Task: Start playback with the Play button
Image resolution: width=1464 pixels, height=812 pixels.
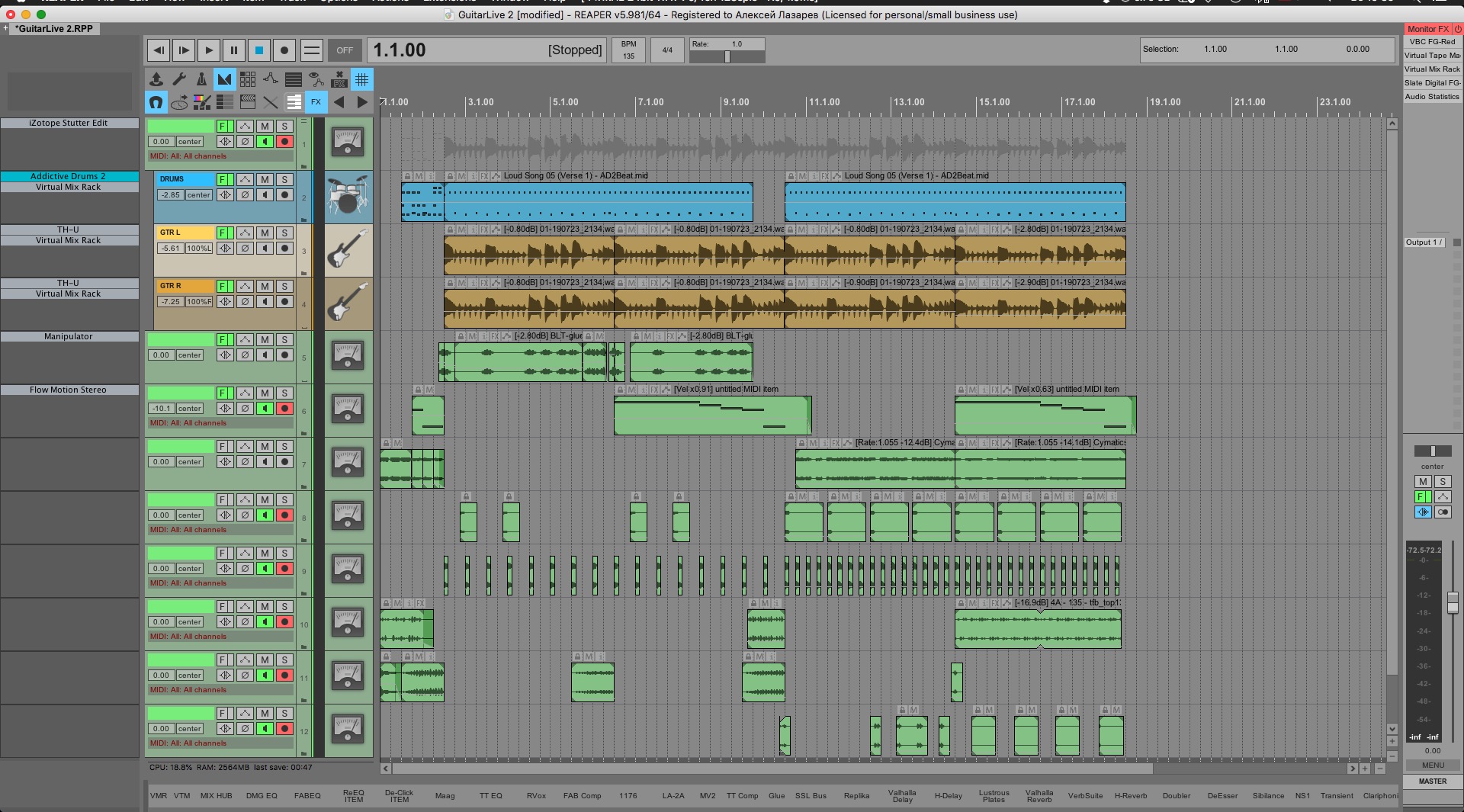Action: click(208, 50)
